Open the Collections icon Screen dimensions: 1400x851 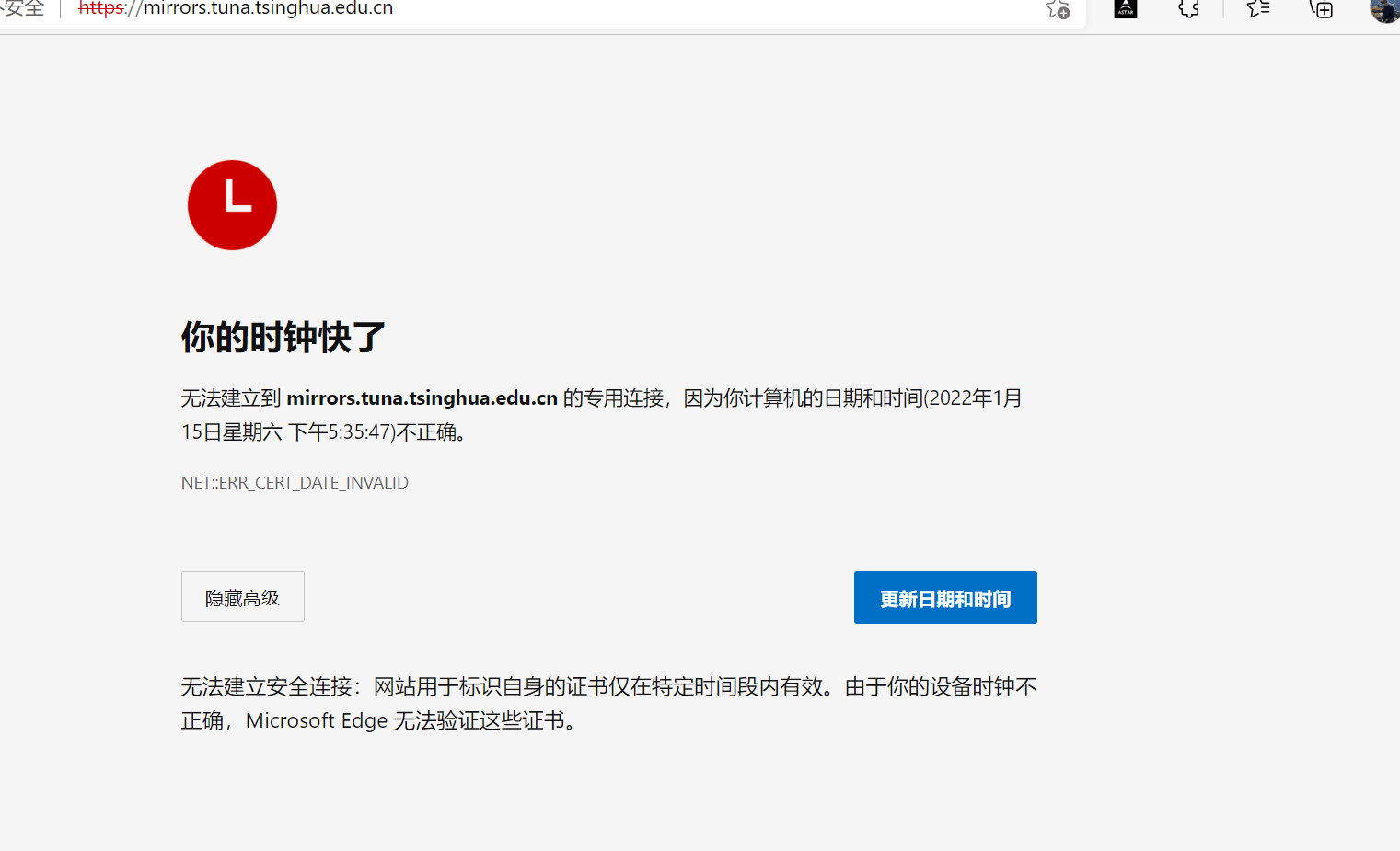(1322, 8)
